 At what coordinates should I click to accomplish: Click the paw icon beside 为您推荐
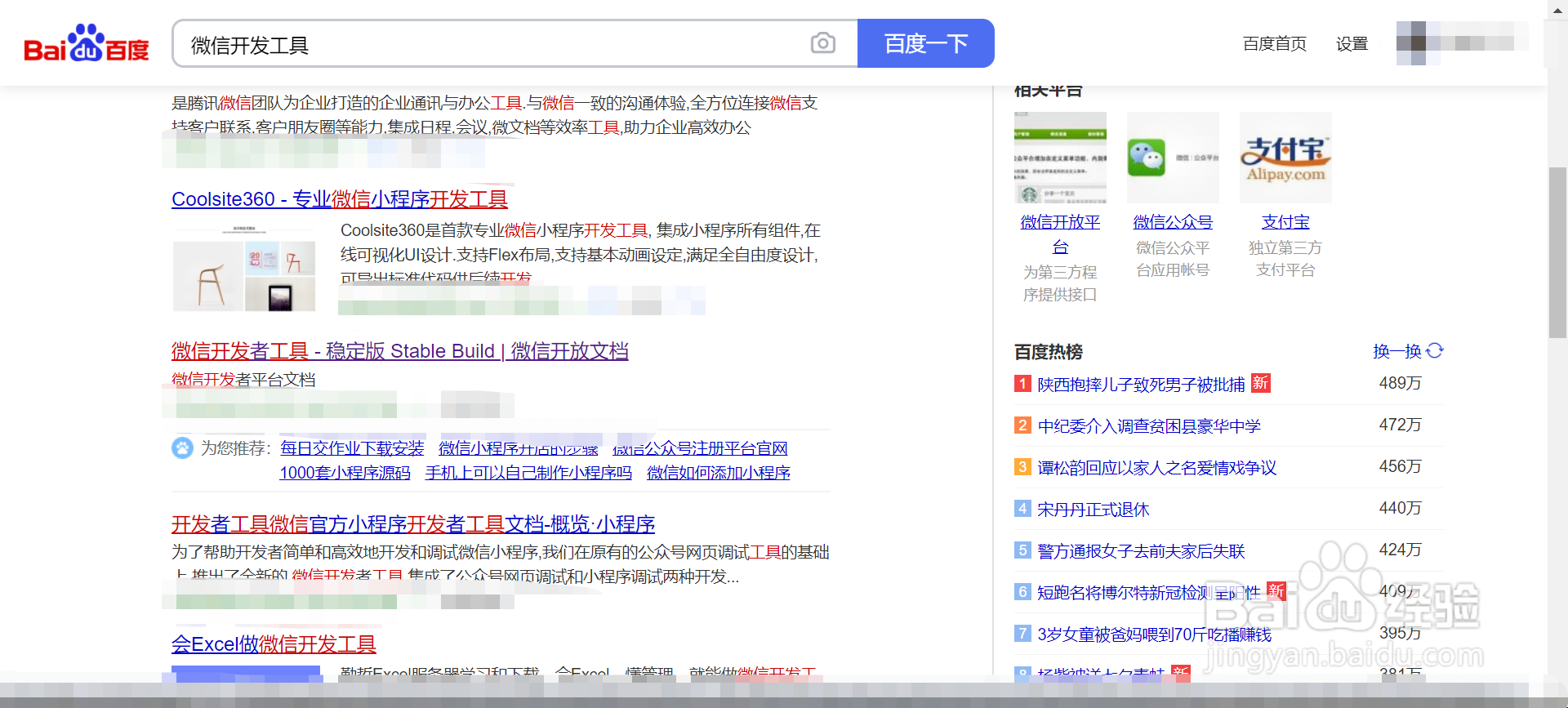[x=182, y=448]
